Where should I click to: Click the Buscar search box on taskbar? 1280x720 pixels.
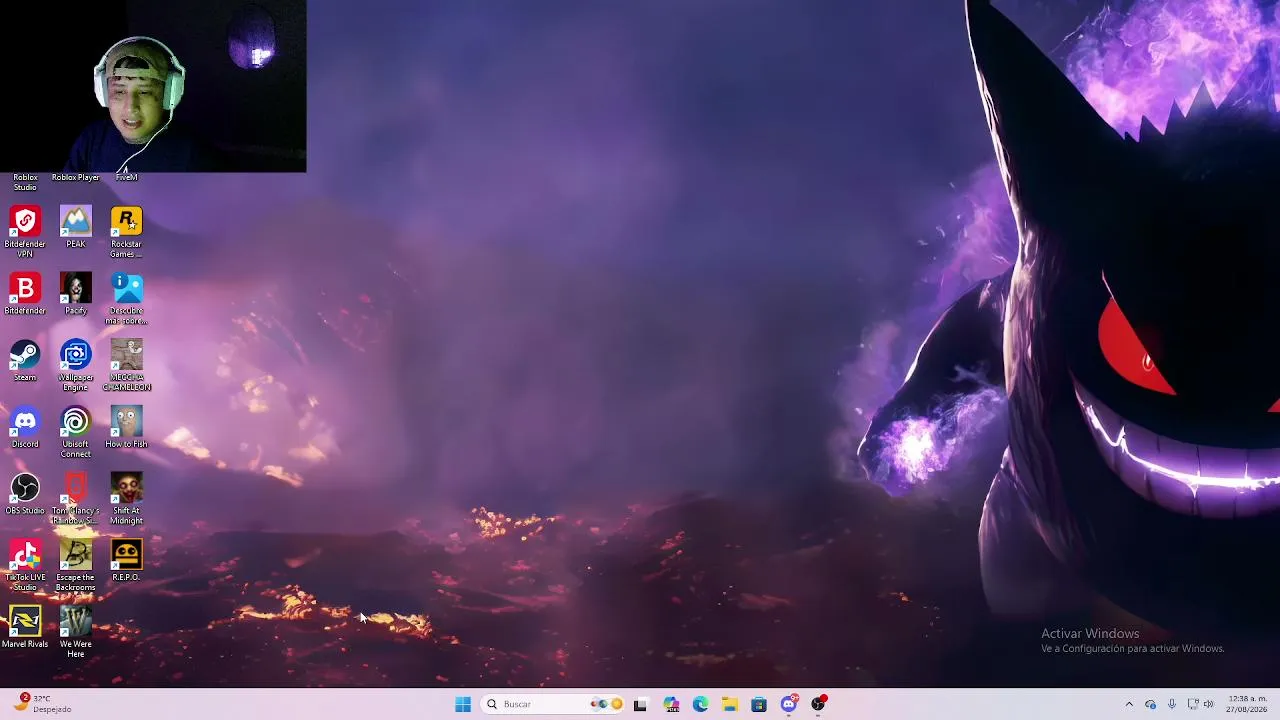pyautogui.click(x=551, y=704)
